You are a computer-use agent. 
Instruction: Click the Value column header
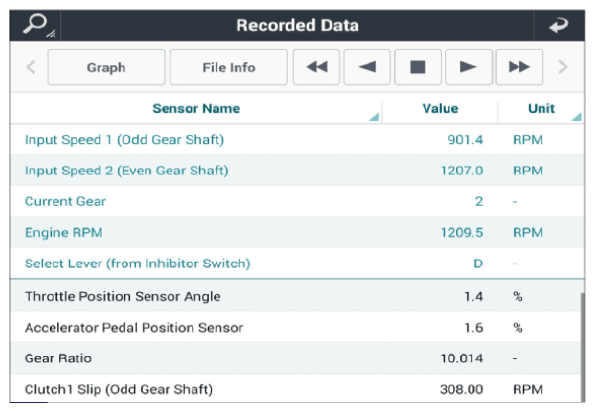pyautogui.click(x=440, y=109)
